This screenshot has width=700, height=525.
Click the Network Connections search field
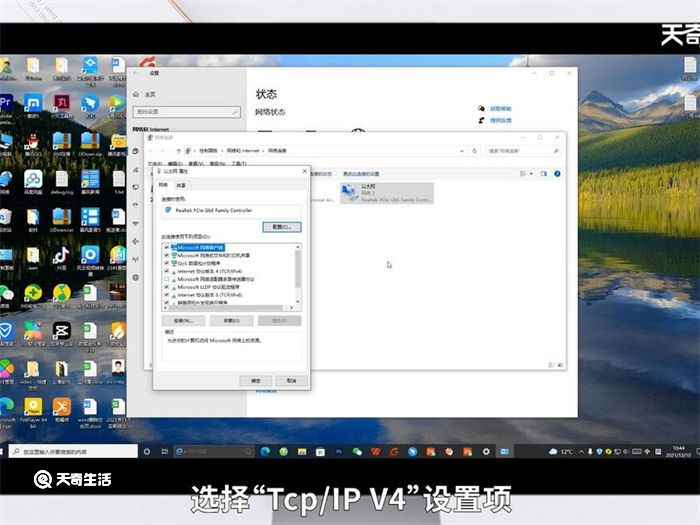click(x=523, y=151)
